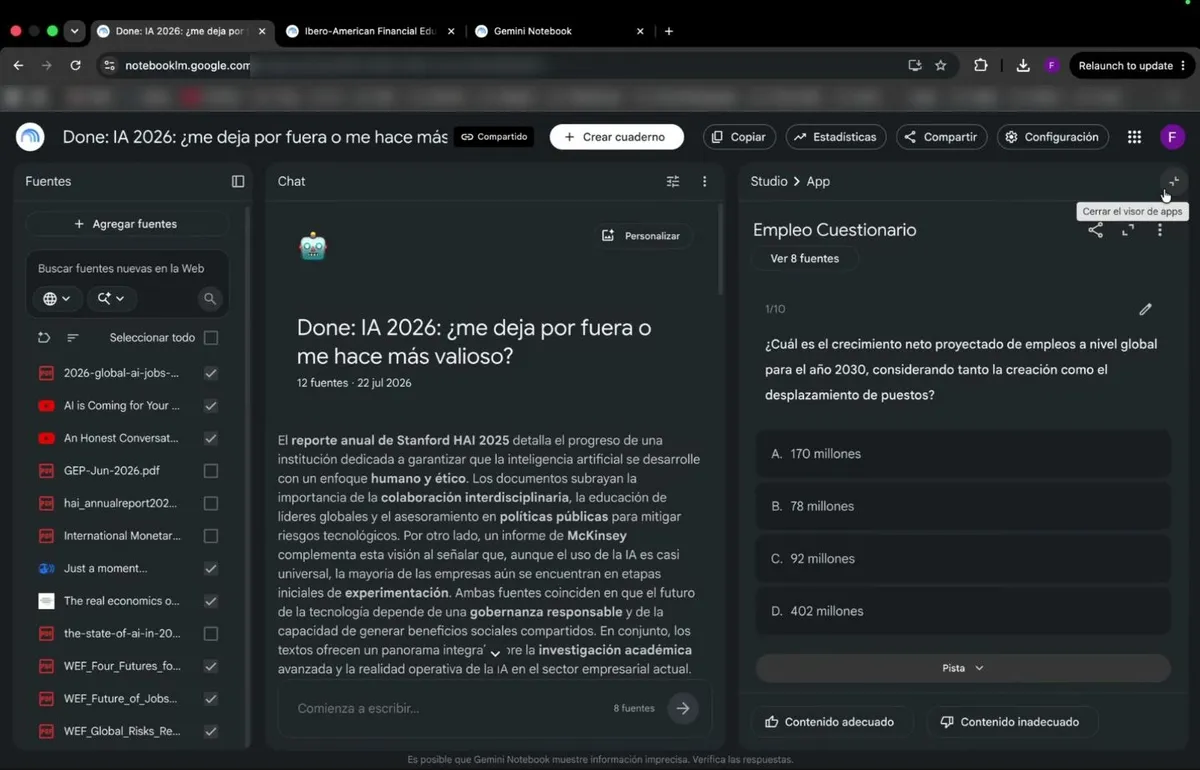
Task: Go back in browser history
Action: (x=18, y=65)
